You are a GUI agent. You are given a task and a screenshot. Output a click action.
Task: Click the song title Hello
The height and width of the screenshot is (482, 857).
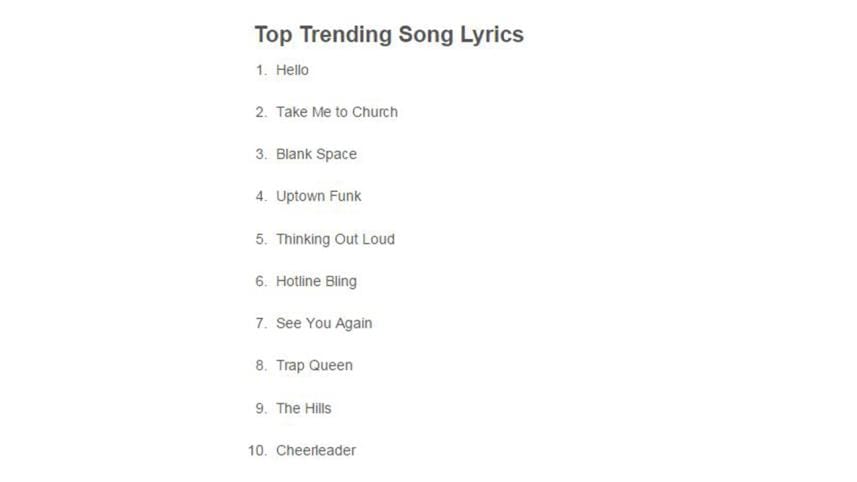coord(292,70)
